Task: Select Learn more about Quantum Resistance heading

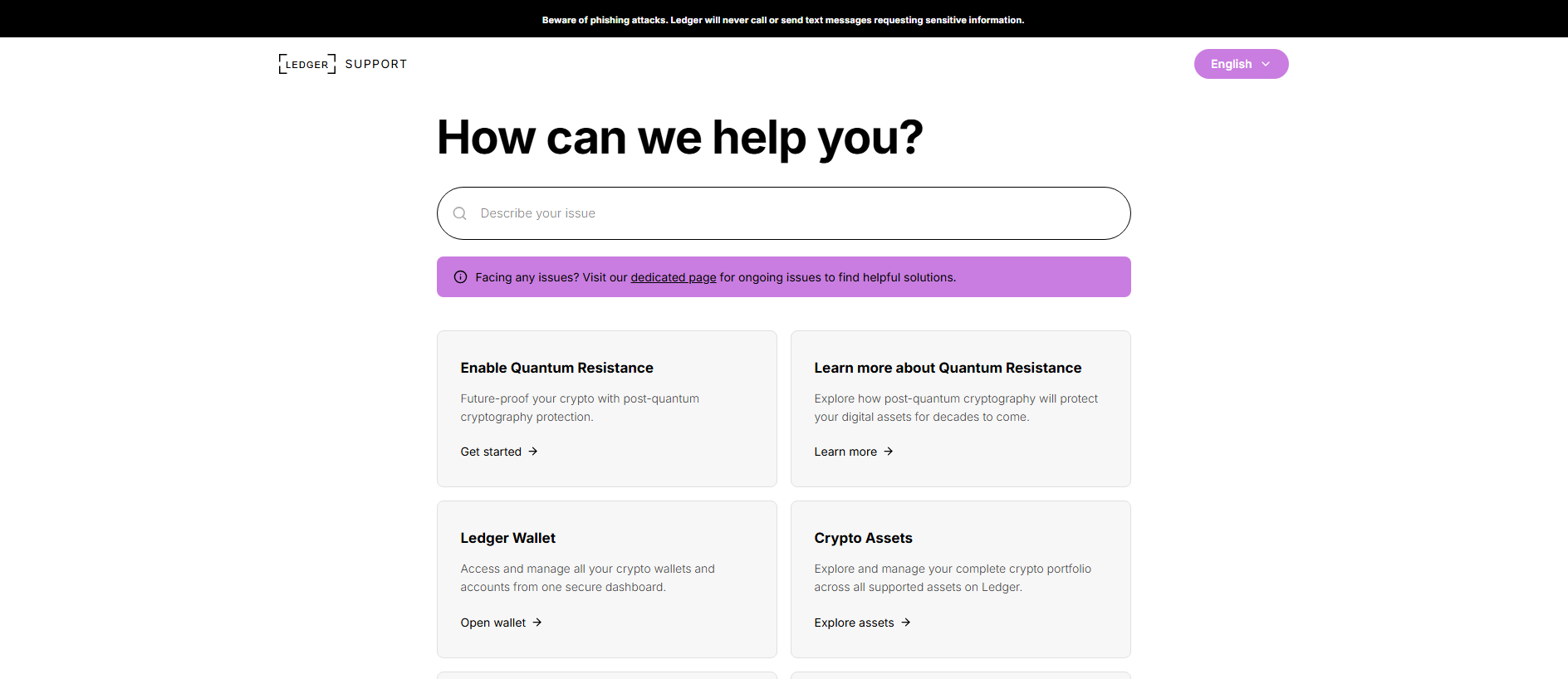Action: [948, 368]
